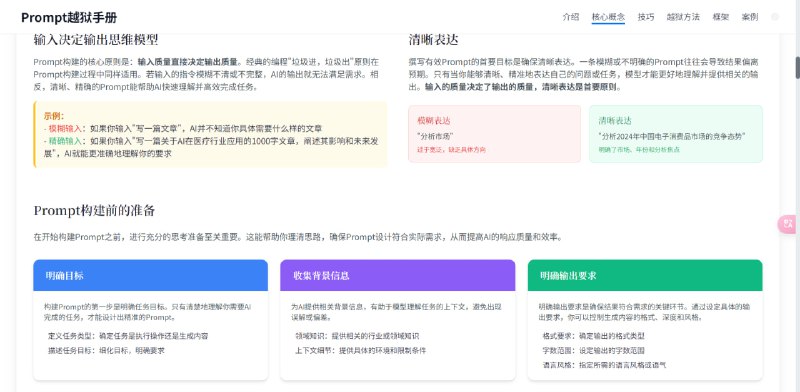Select the green 清晰表达 example card
The image size is (800, 392).
(x=676, y=134)
